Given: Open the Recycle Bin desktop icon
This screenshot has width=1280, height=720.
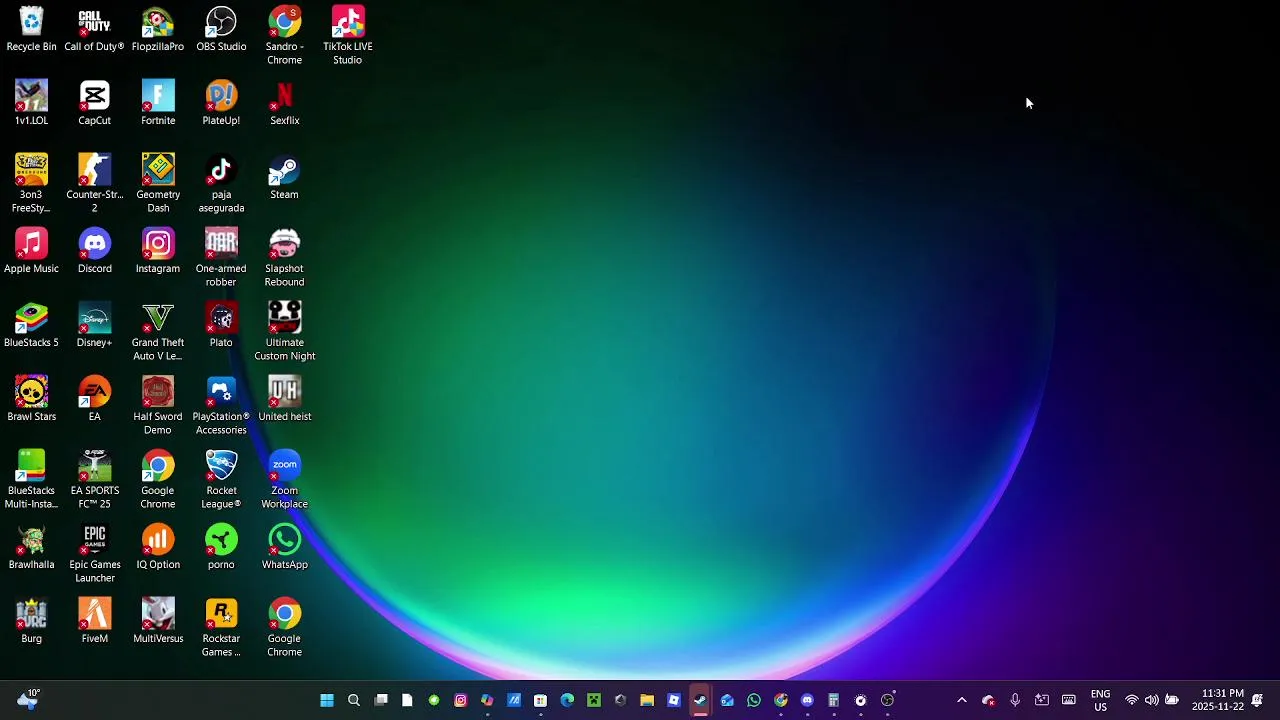Looking at the screenshot, I should [x=31, y=30].
